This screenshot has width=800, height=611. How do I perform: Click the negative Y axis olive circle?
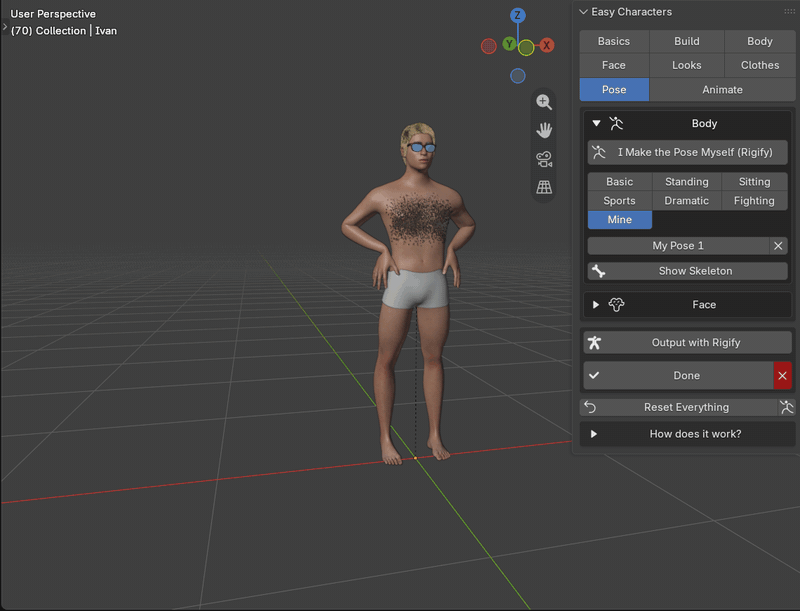coord(526,48)
